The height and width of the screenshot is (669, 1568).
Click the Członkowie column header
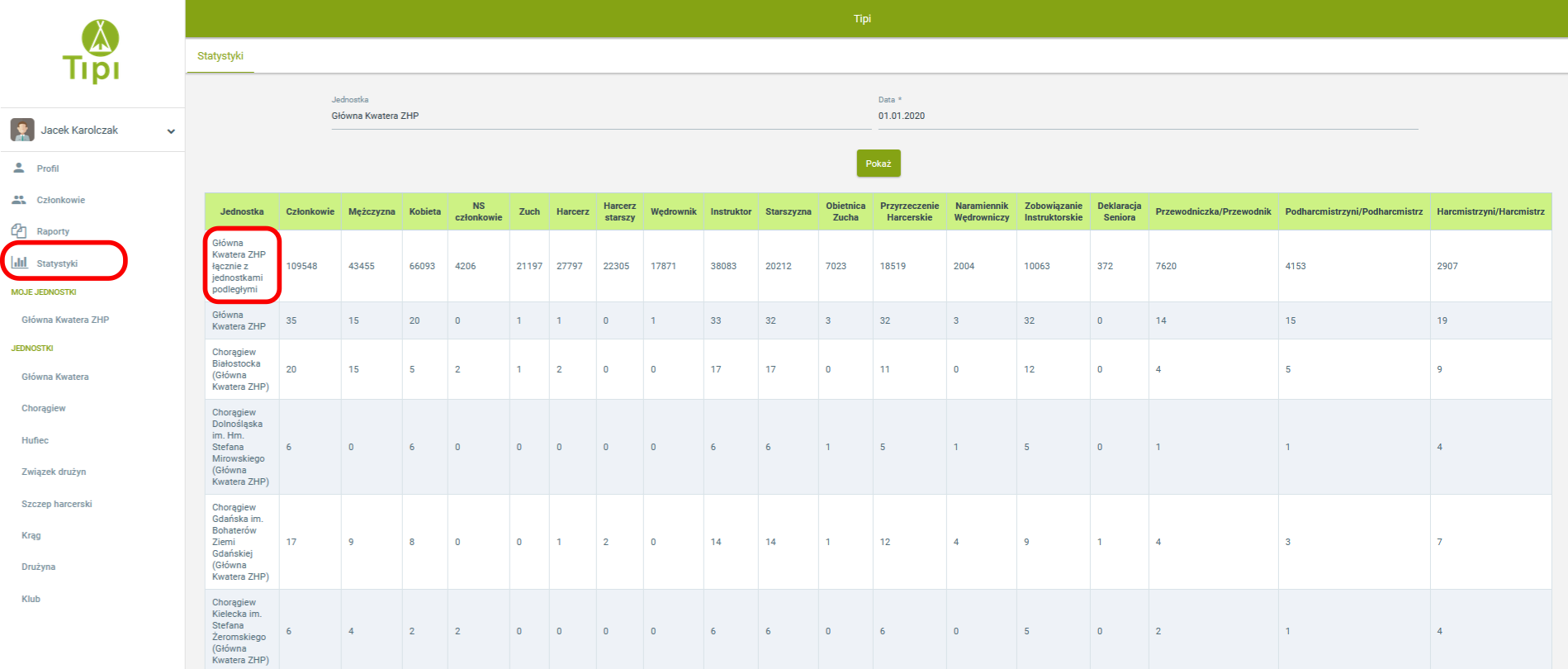pos(310,211)
